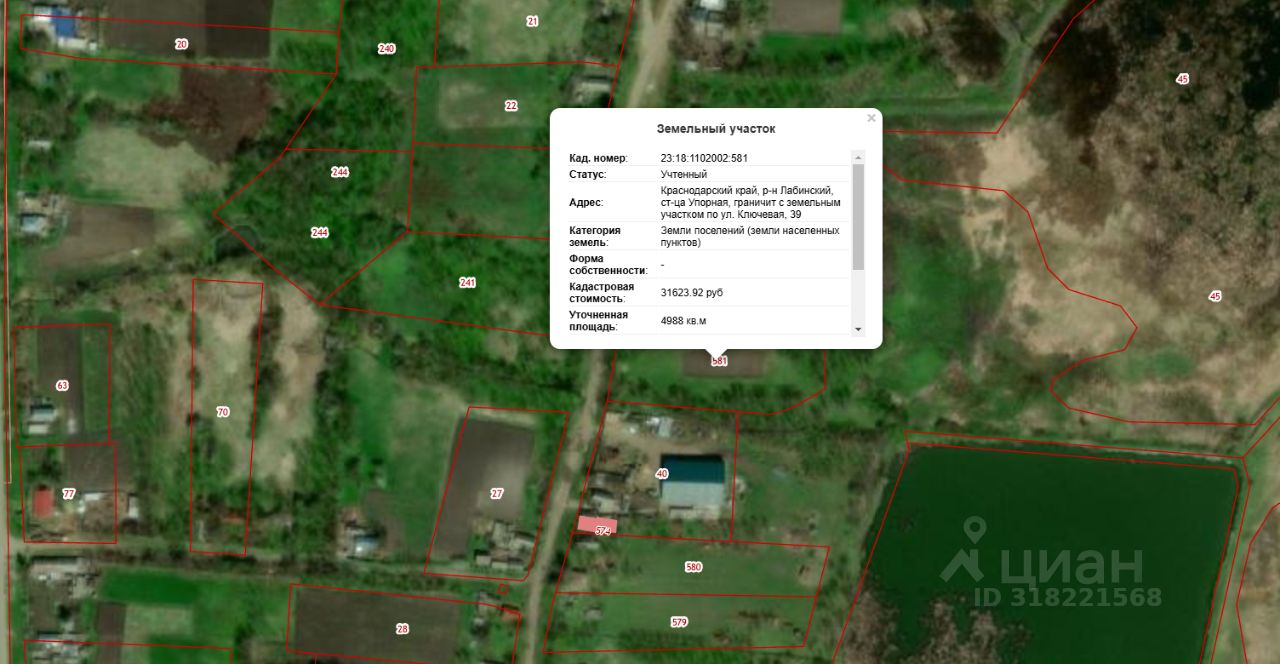Click the address text Краснодарский край
The image size is (1280, 664).
pos(708,190)
